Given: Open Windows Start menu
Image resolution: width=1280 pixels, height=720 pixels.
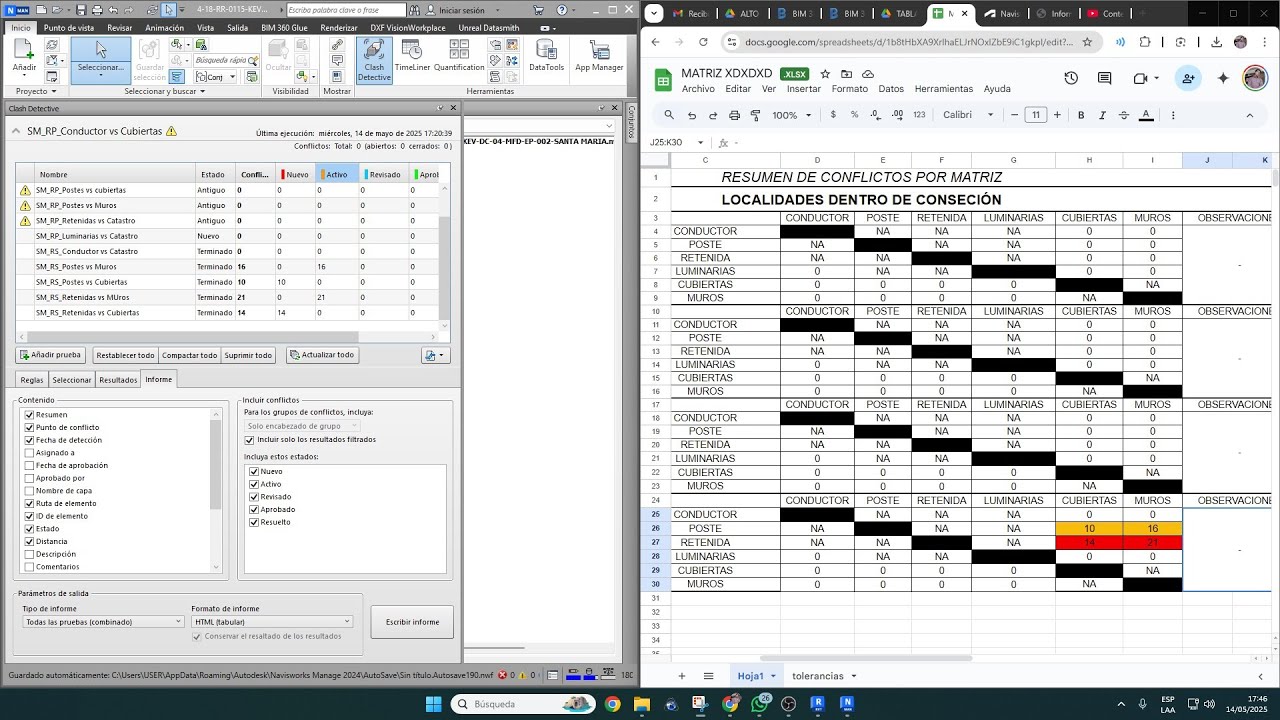Looking at the screenshot, I should [433, 704].
